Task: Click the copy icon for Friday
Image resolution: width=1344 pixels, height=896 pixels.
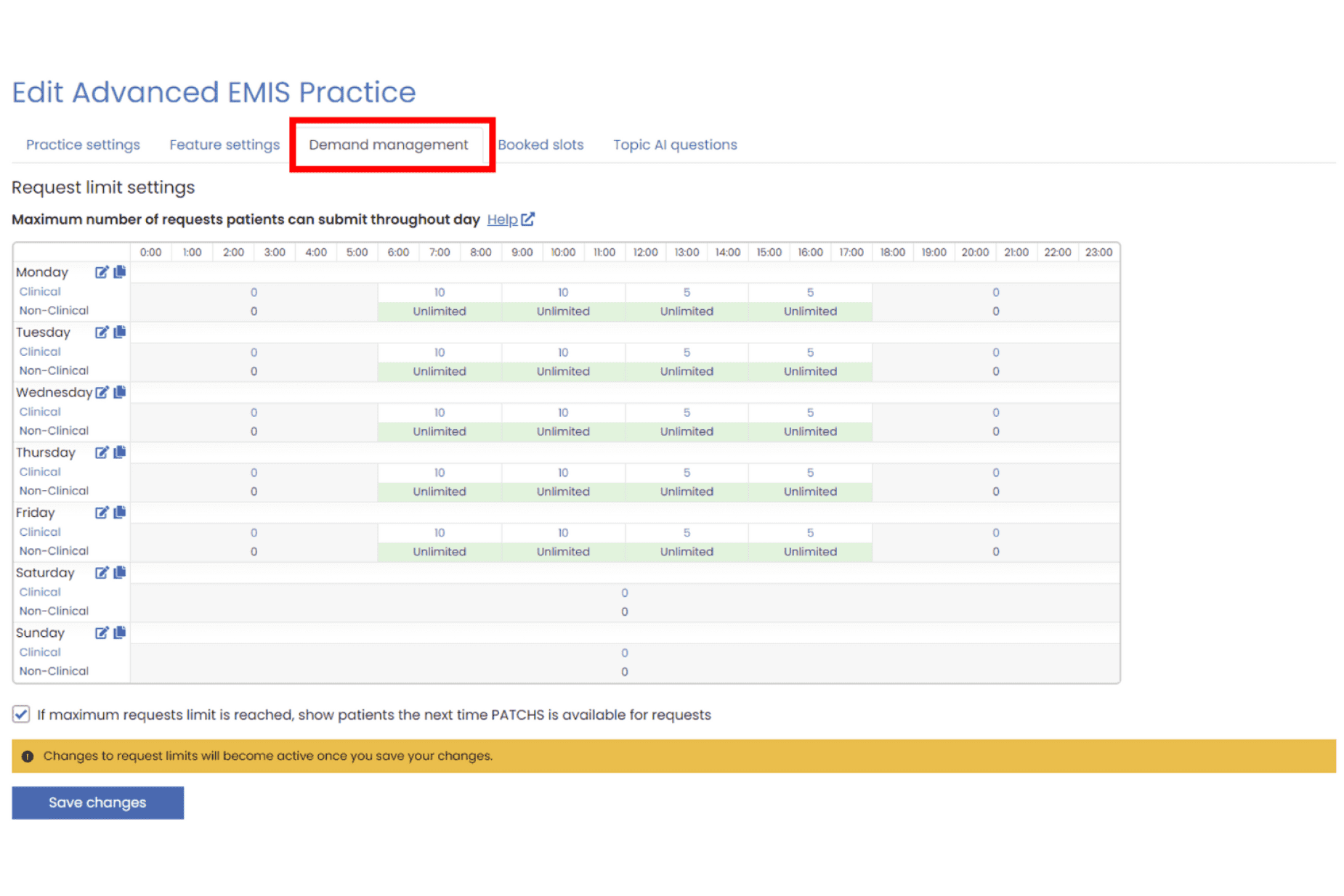Action: coord(120,513)
